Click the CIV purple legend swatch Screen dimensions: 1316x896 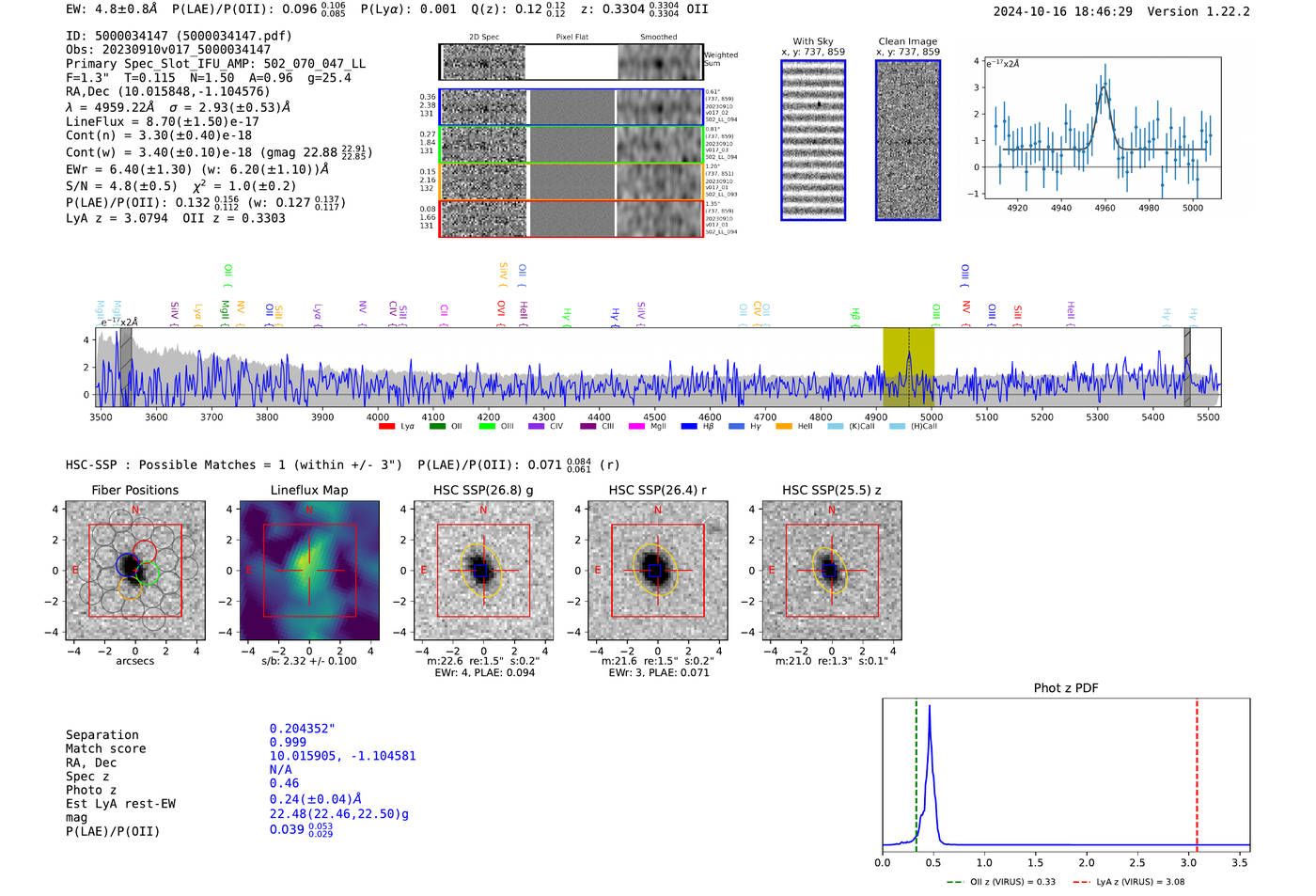(x=537, y=427)
